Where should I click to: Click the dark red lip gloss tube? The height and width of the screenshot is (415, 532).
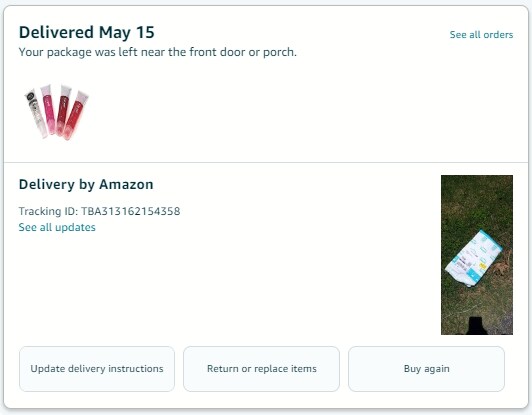pos(63,110)
